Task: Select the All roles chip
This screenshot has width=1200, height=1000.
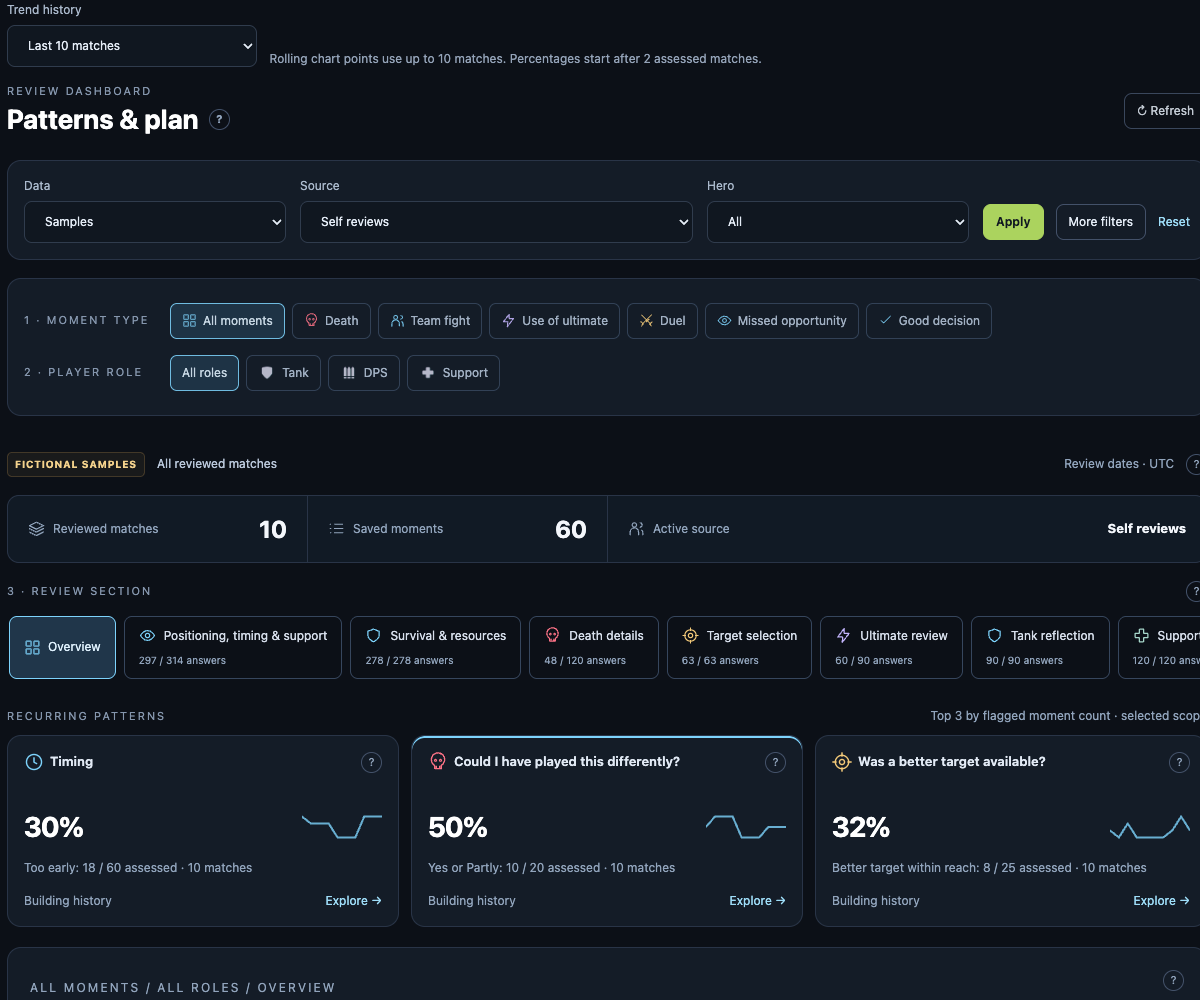Action: tap(204, 373)
